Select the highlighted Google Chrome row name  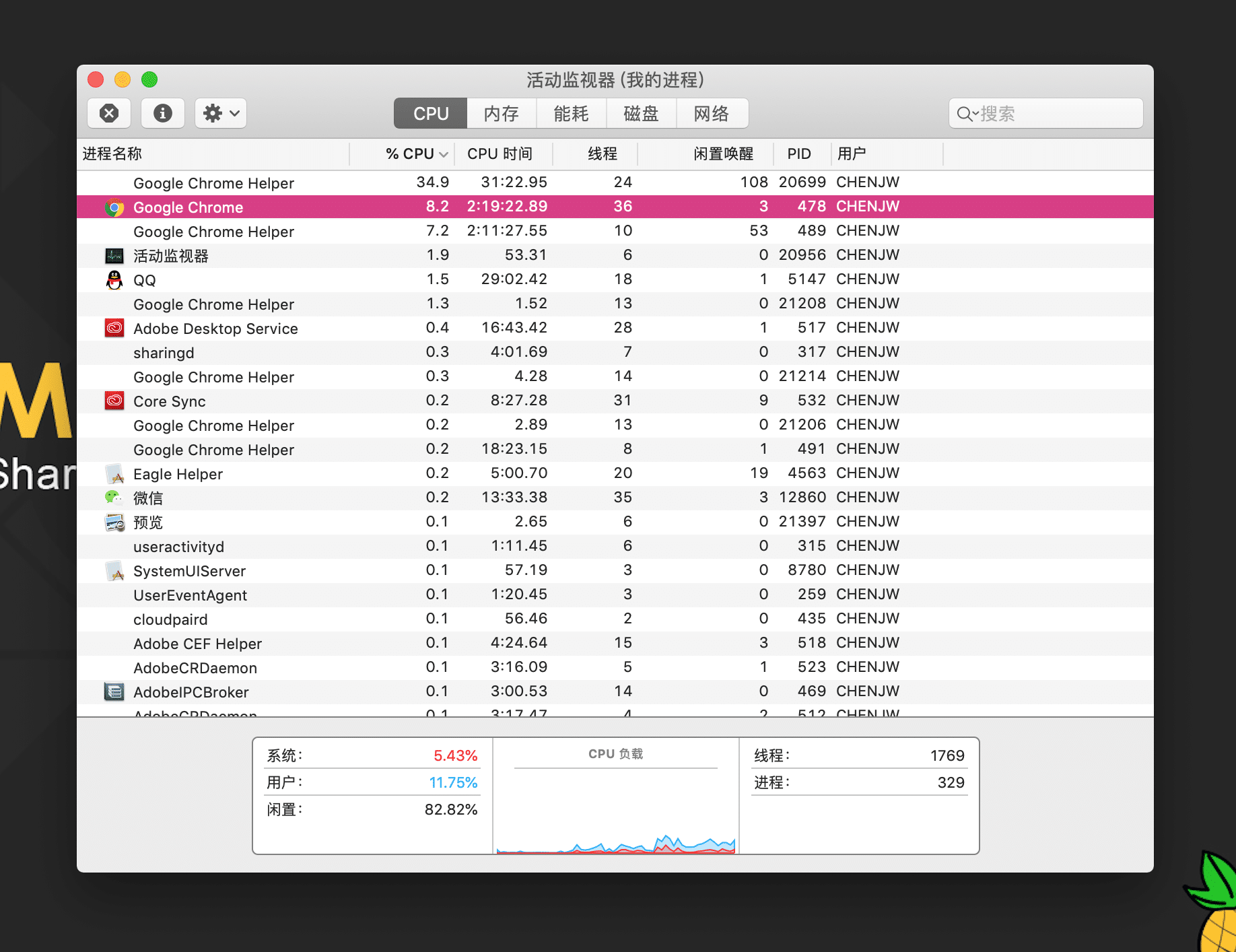tap(188, 207)
